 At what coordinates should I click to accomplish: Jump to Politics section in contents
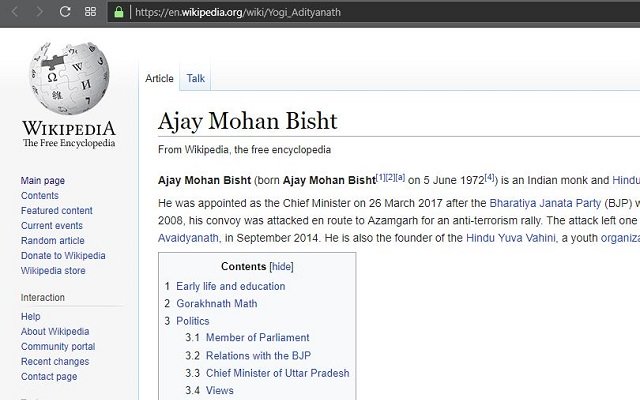pos(193,321)
